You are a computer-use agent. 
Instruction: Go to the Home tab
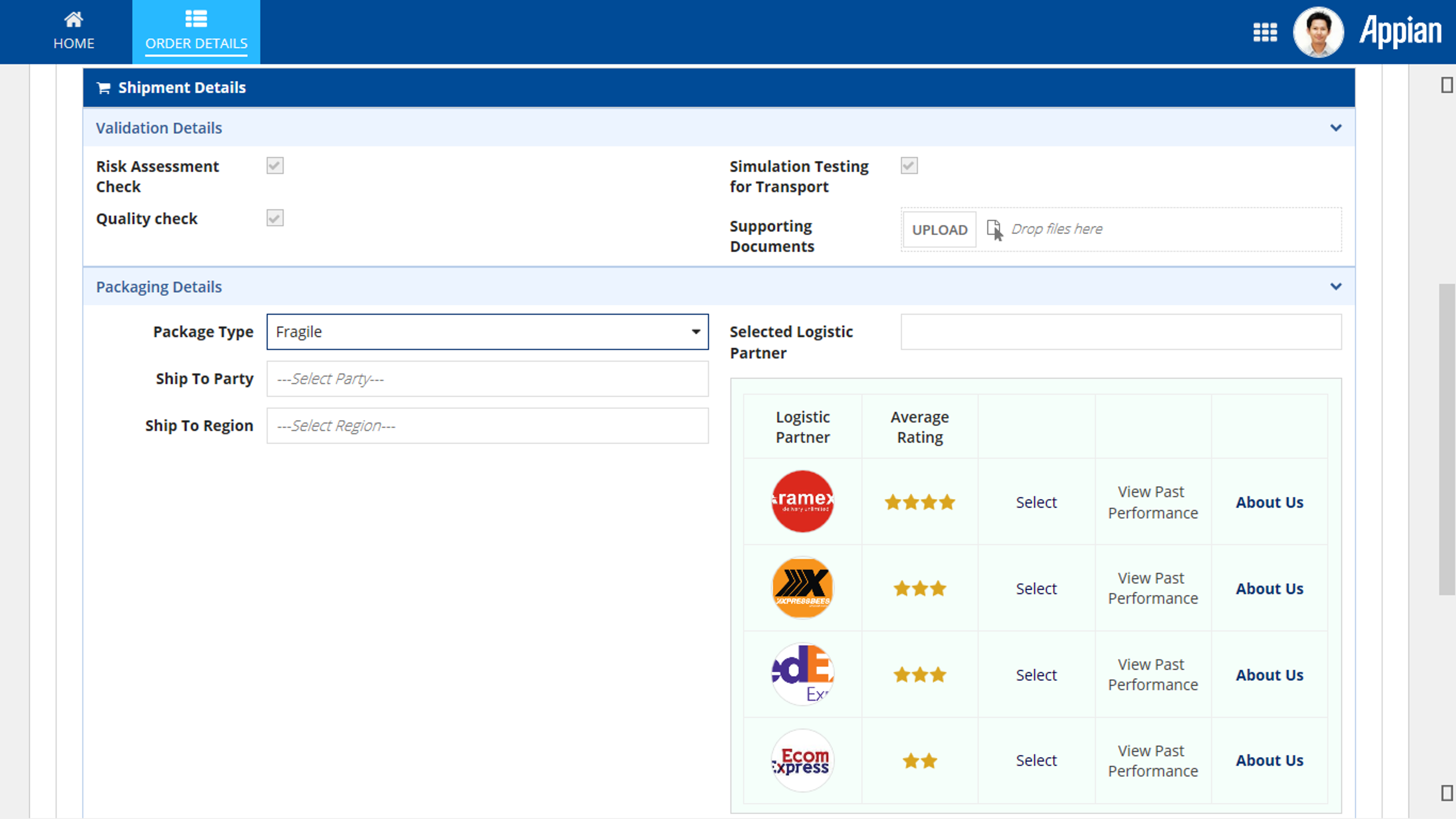74,31
